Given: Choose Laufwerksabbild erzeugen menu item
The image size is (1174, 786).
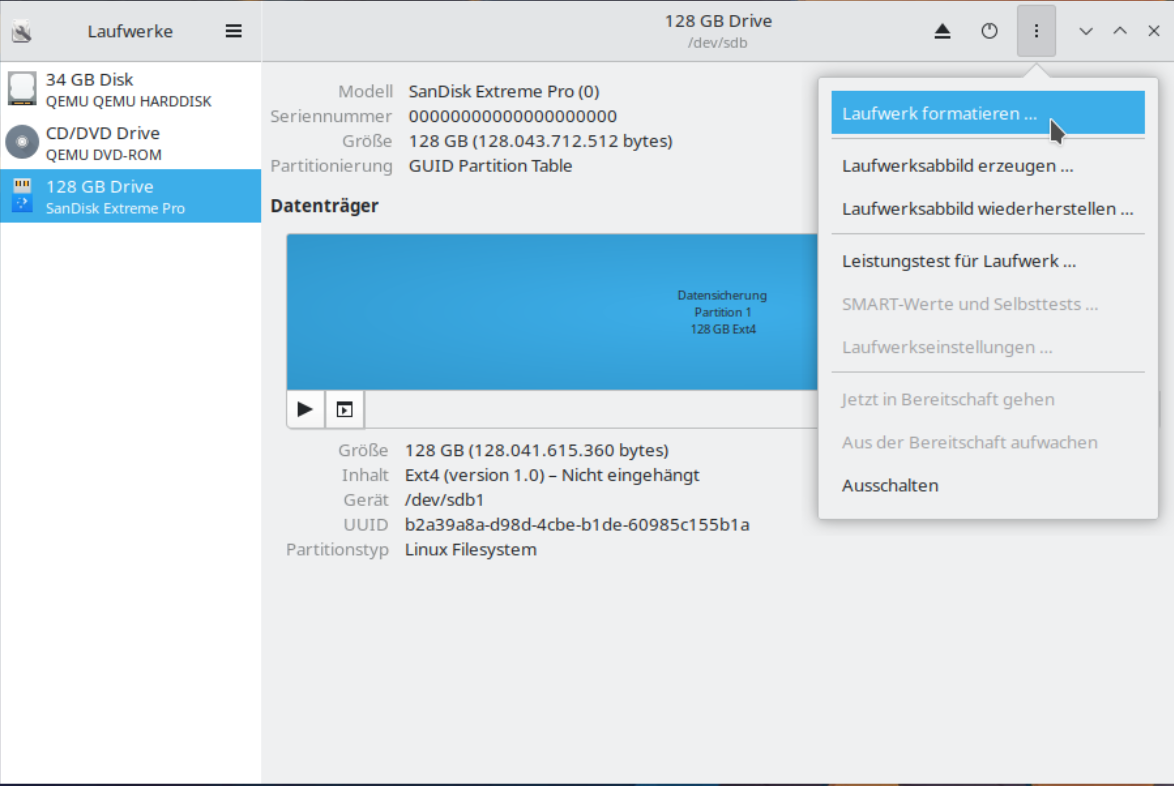Looking at the screenshot, I should (x=957, y=166).
